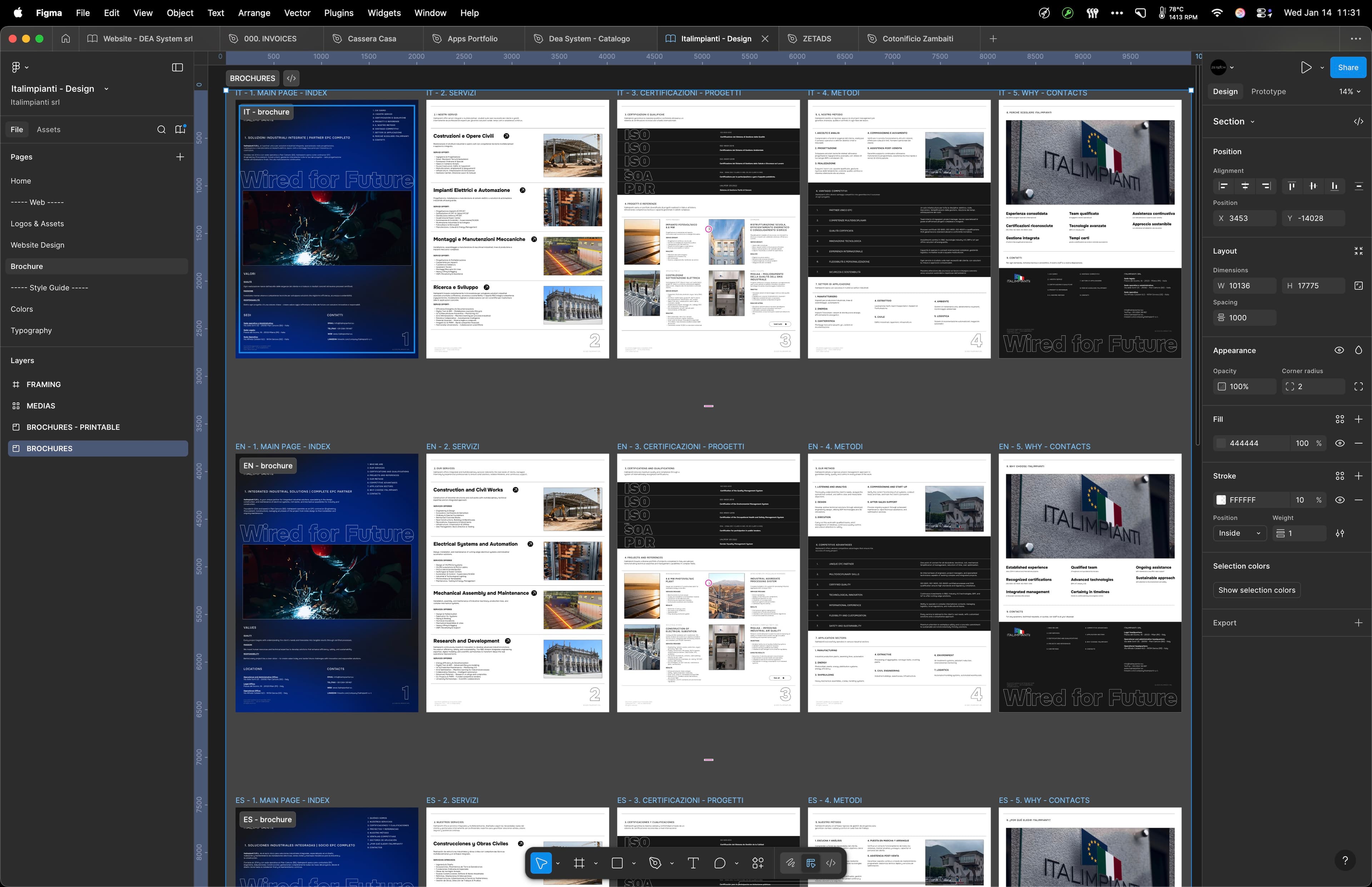The image size is (1372, 887).
Task: Add a new page with plus icon
Action: click(x=180, y=157)
